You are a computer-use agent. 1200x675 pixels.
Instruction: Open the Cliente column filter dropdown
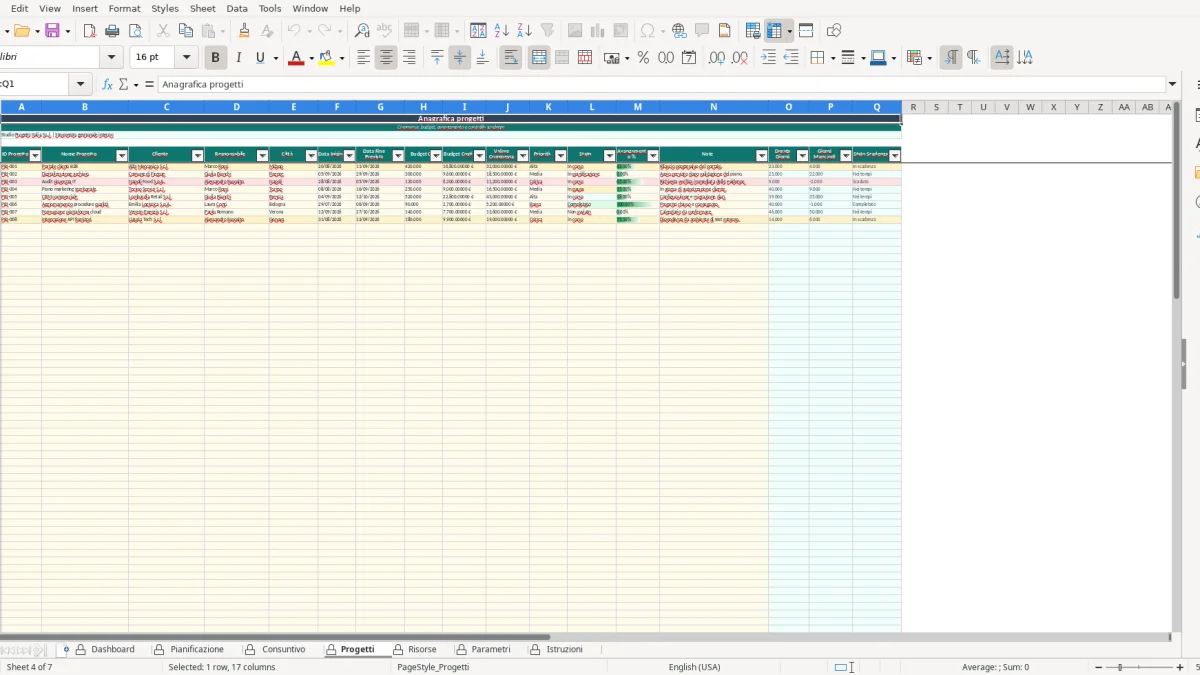[197, 155]
